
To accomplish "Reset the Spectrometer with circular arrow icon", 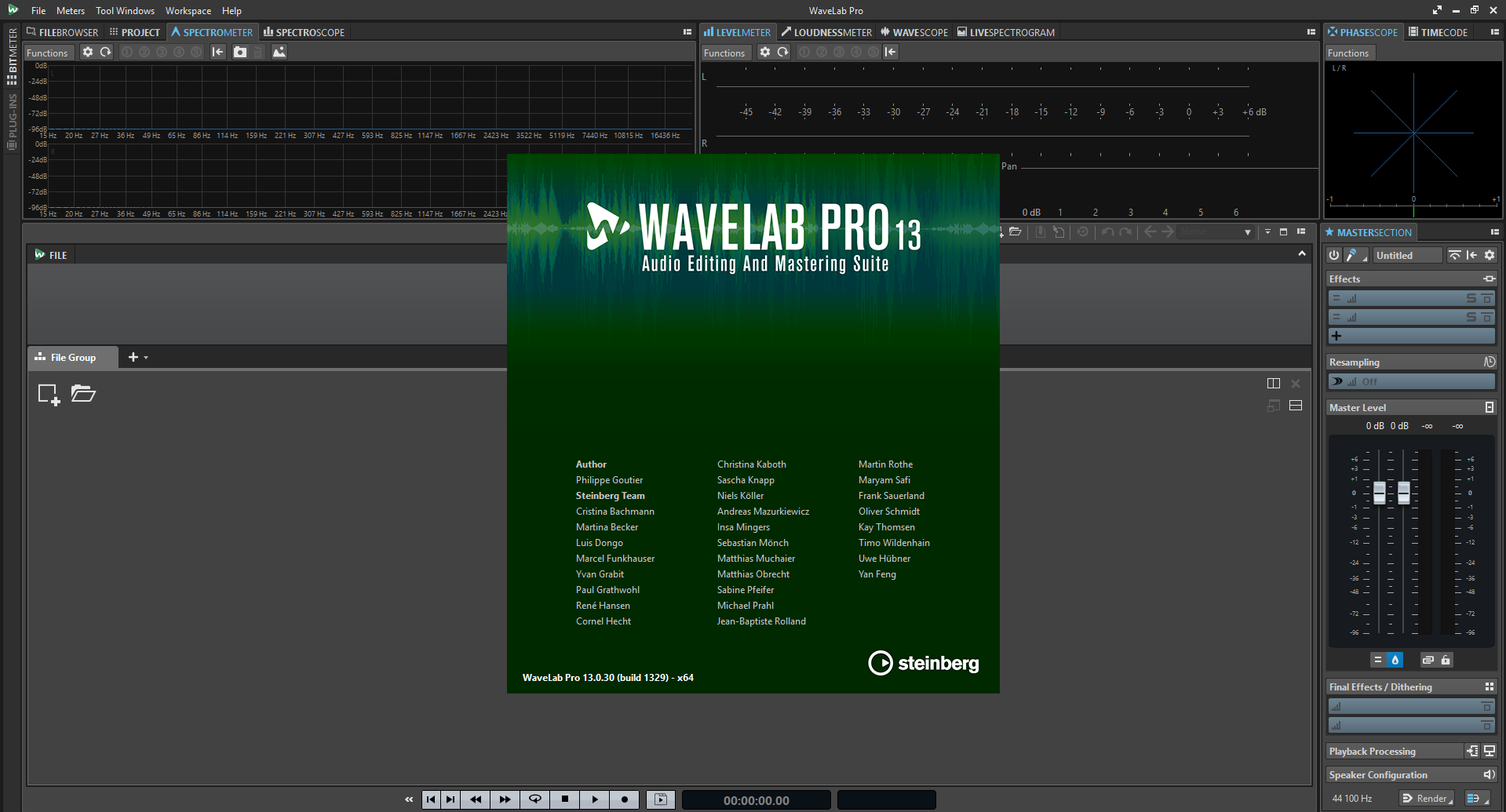I will coord(105,52).
